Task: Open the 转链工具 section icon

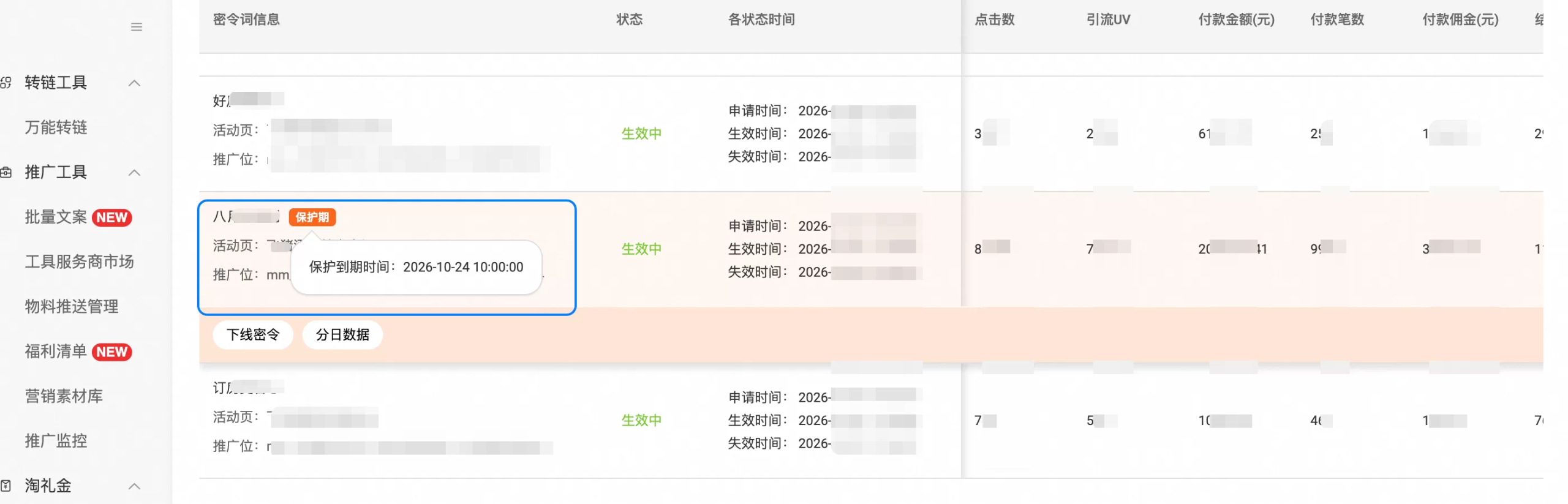Action: [6, 83]
